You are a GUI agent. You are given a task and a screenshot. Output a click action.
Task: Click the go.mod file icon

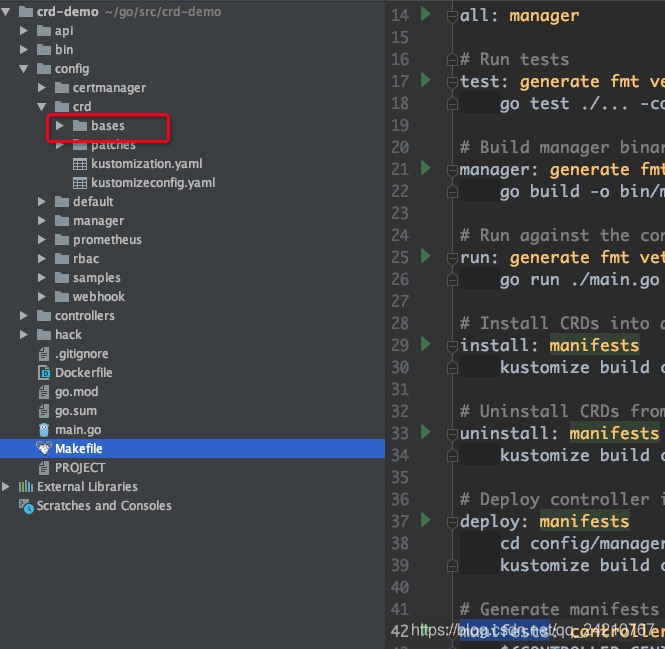tap(44, 392)
